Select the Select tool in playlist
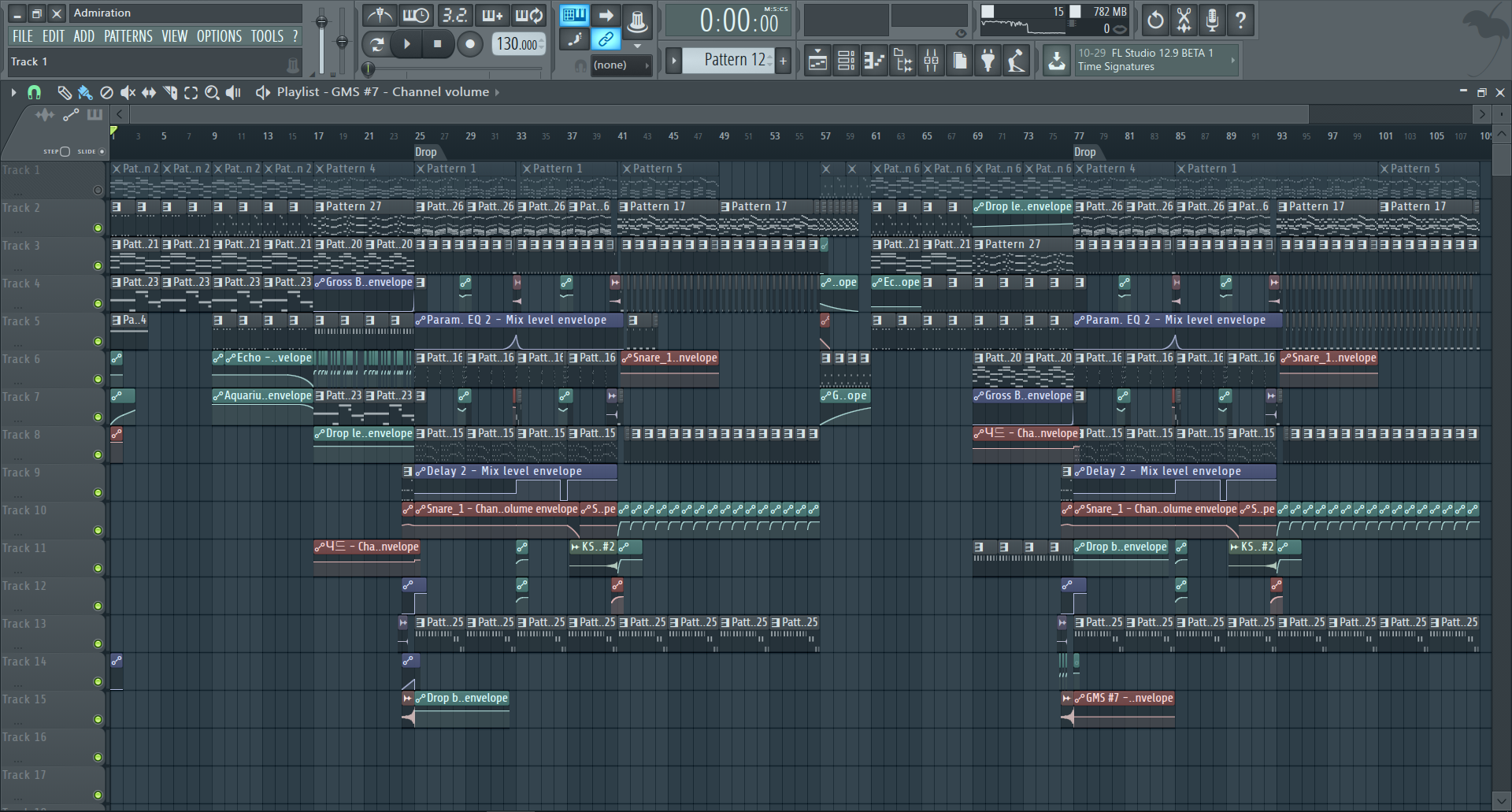The width and height of the screenshot is (1512, 812). (x=191, y=92)
